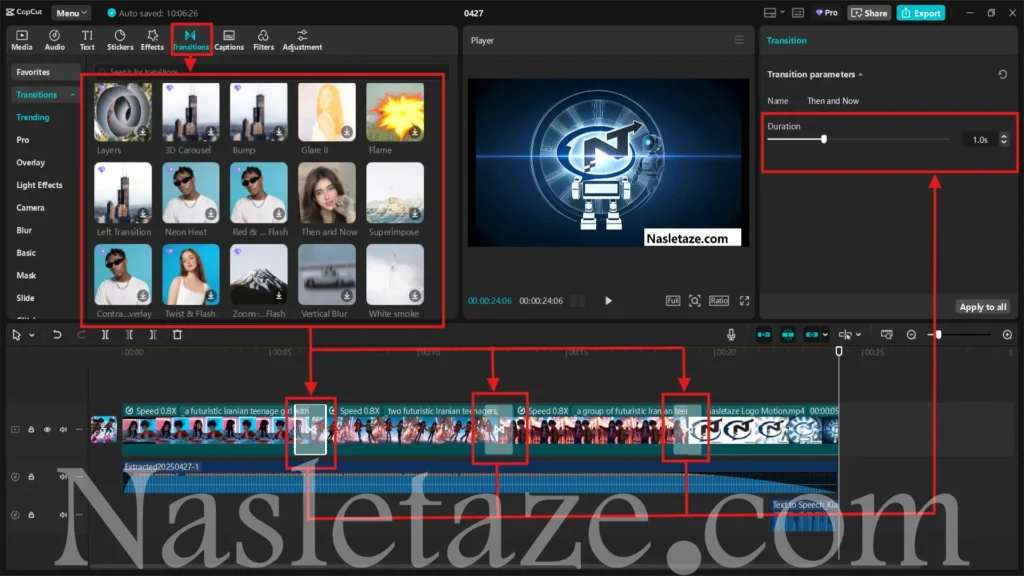Viewport: 1024px width, 576px height.
Task: Select the Trending transitions category
Action: point(33,118)
